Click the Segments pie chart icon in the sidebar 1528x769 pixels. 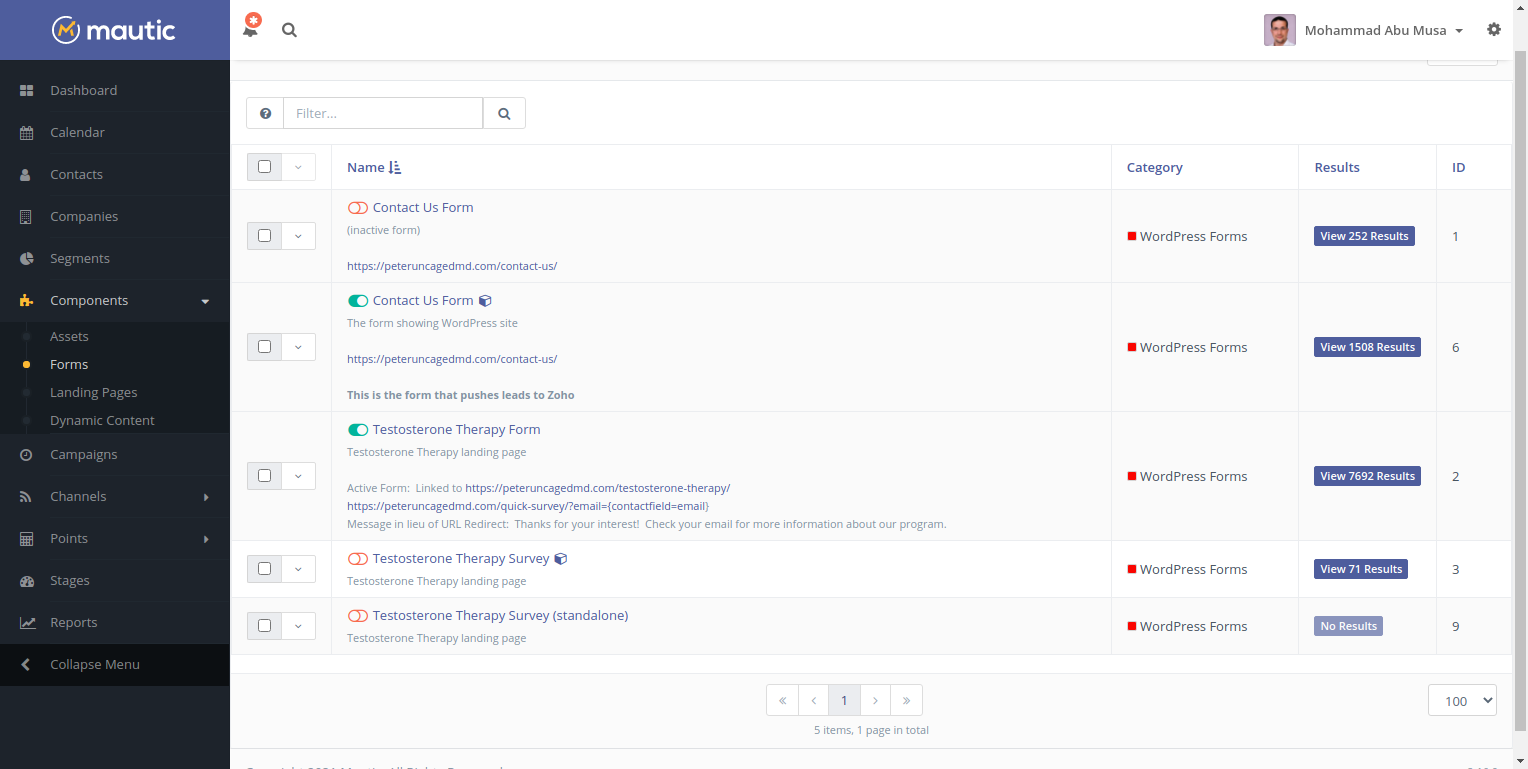point(27,258)
